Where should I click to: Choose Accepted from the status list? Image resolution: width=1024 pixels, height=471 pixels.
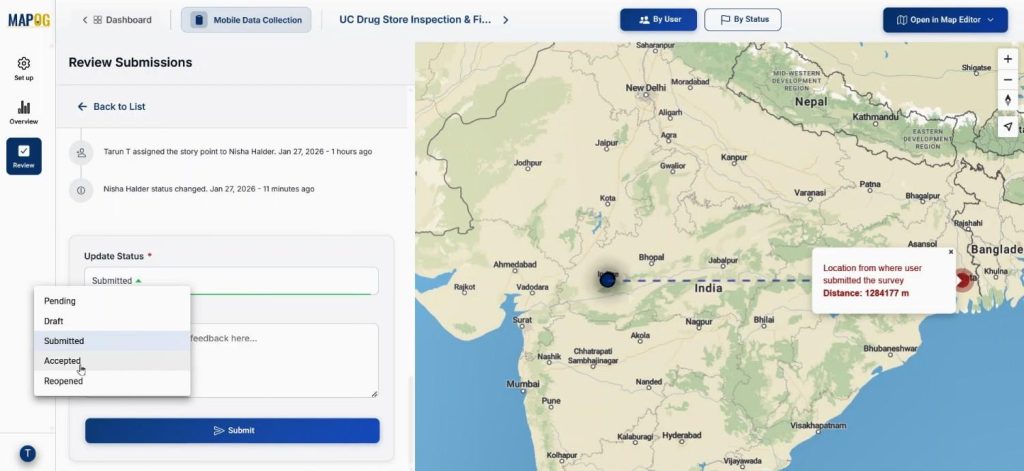tap(112, 361)
